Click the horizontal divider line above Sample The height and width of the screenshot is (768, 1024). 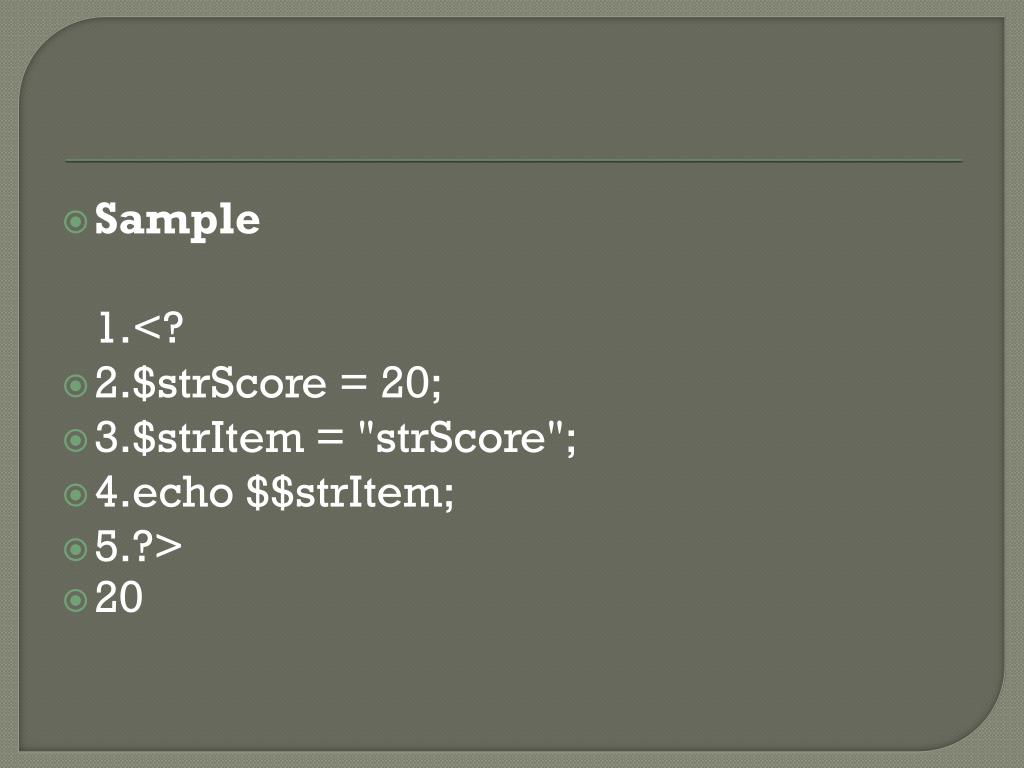tap(513, 161)
